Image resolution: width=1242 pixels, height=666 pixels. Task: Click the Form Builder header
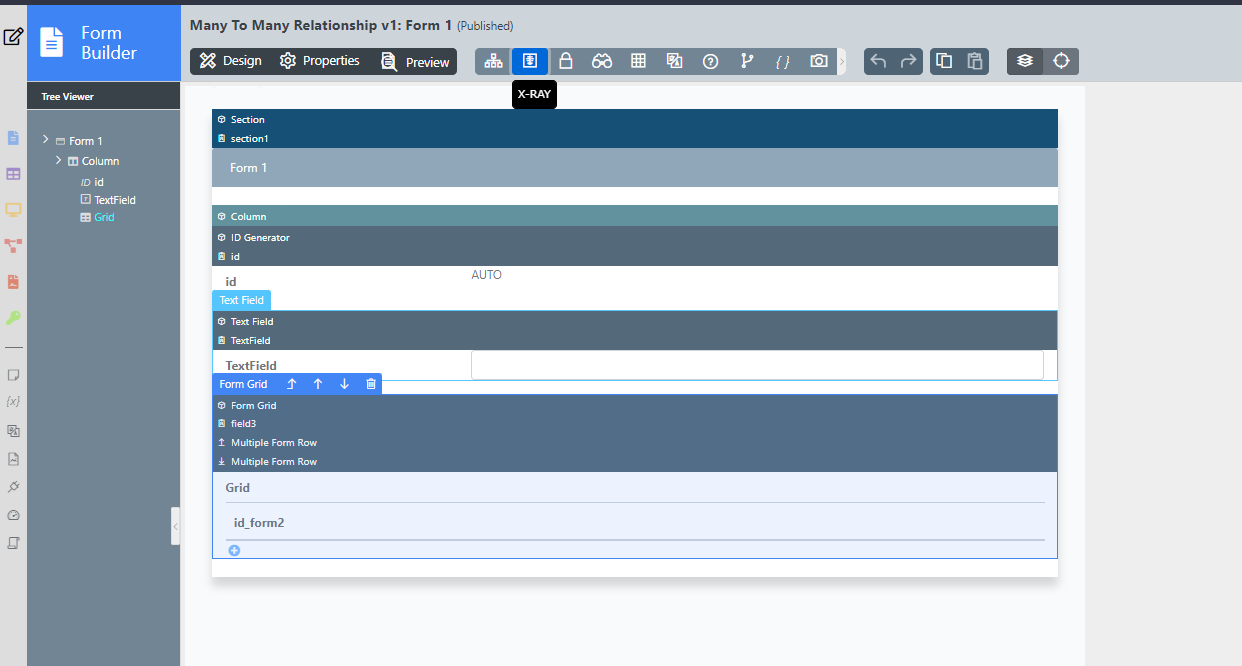tap(104, 43)
